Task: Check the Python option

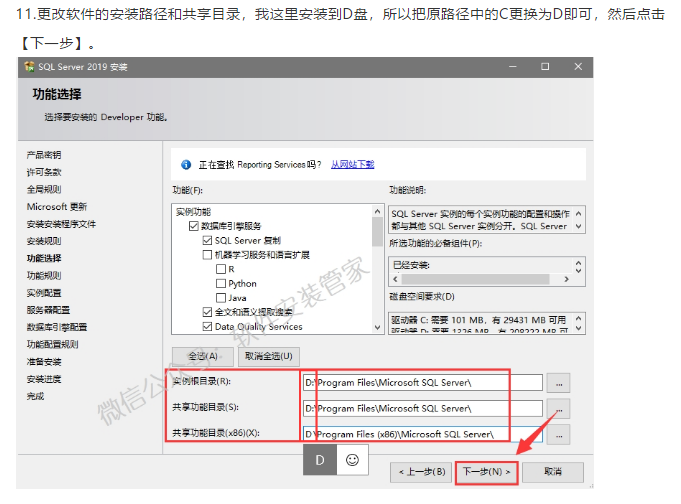Action: [x=221, y=283]
